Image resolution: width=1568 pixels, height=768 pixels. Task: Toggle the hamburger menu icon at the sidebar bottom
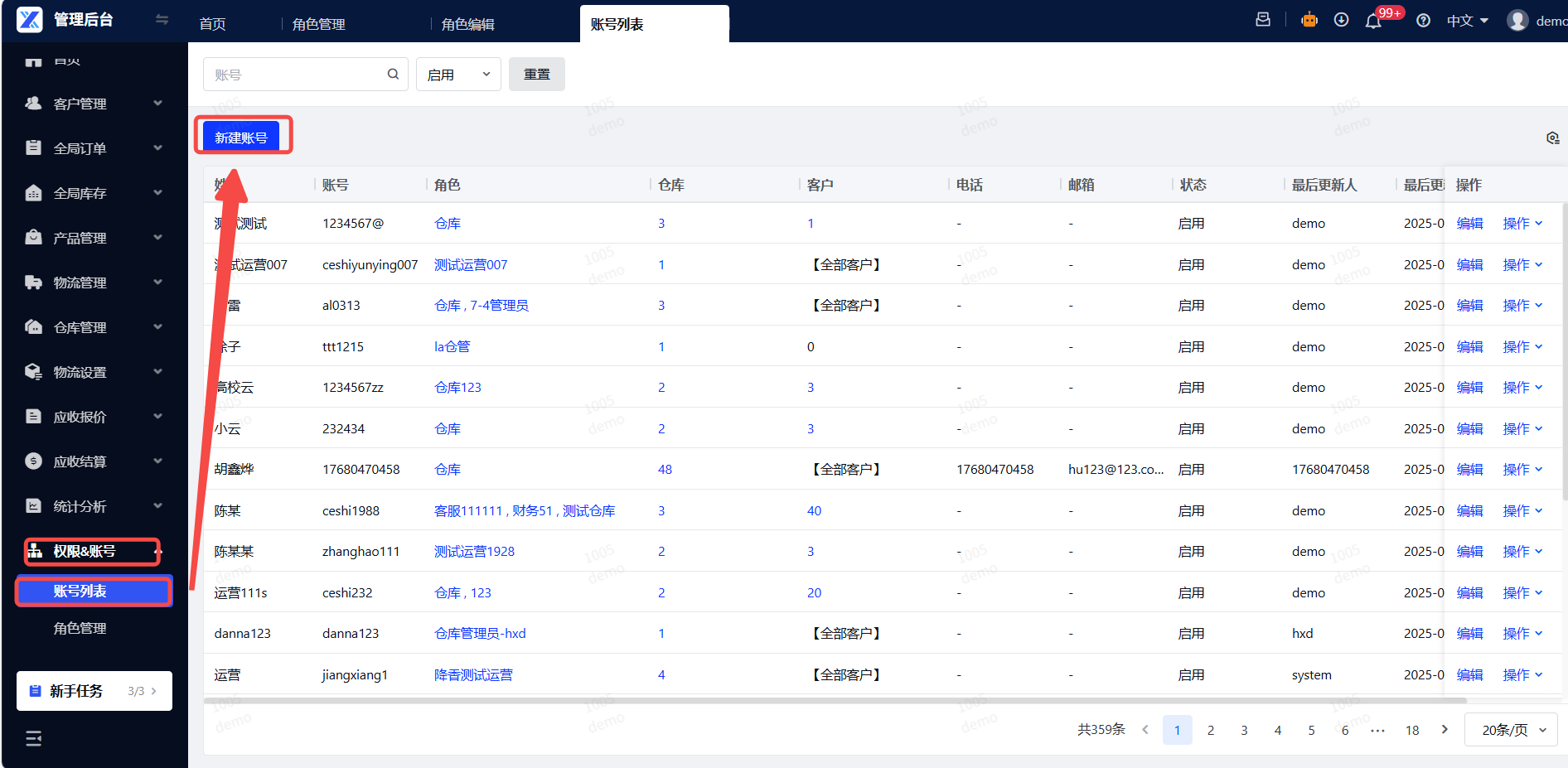33,738
